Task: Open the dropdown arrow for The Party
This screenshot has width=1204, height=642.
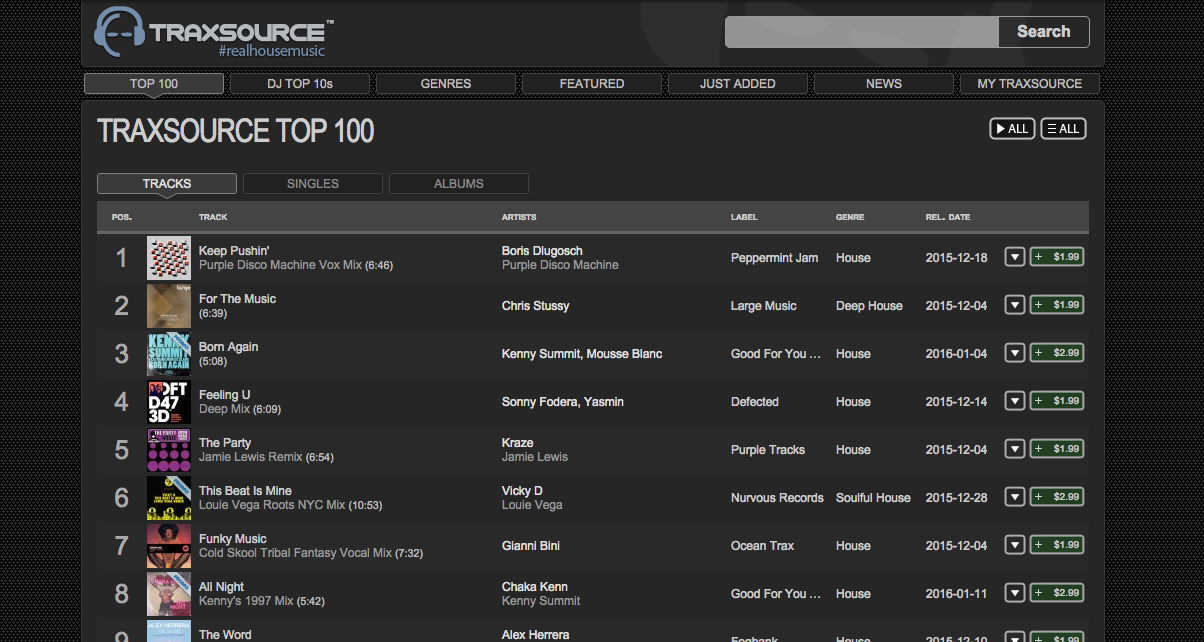Action: [1015, 449]
